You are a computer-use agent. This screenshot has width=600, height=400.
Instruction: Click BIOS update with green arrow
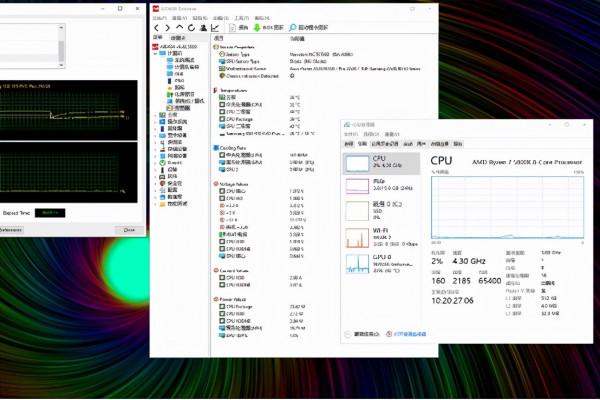(x=269, y=28)
